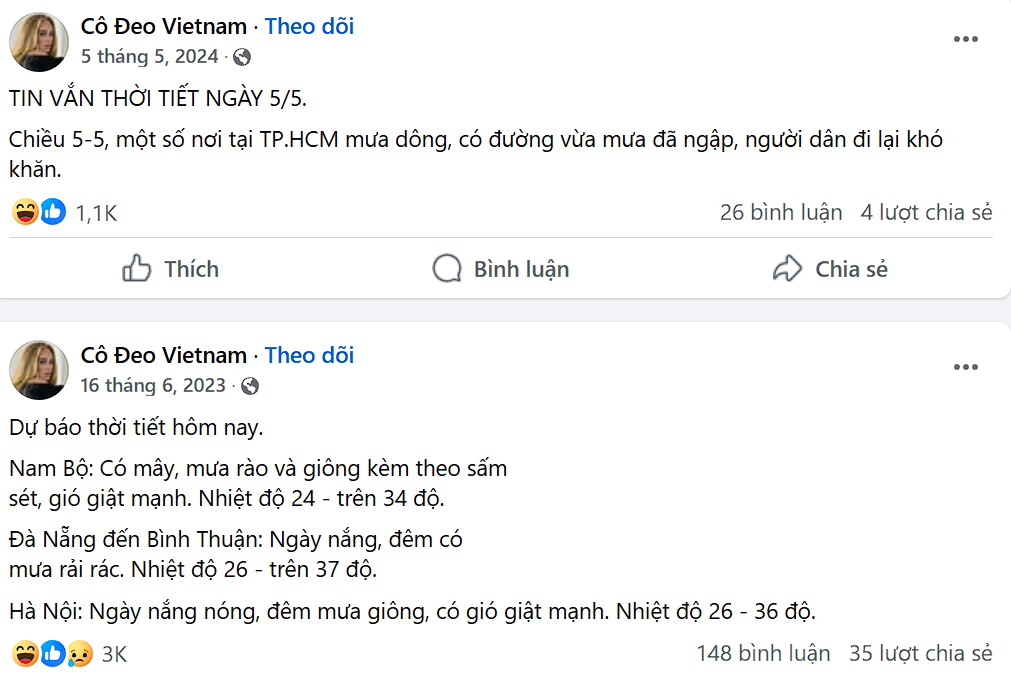The height and width of the screenshot is (678, 1011).
Task: Click the profile avatar of the second post
Action: (x=38, y=369)
